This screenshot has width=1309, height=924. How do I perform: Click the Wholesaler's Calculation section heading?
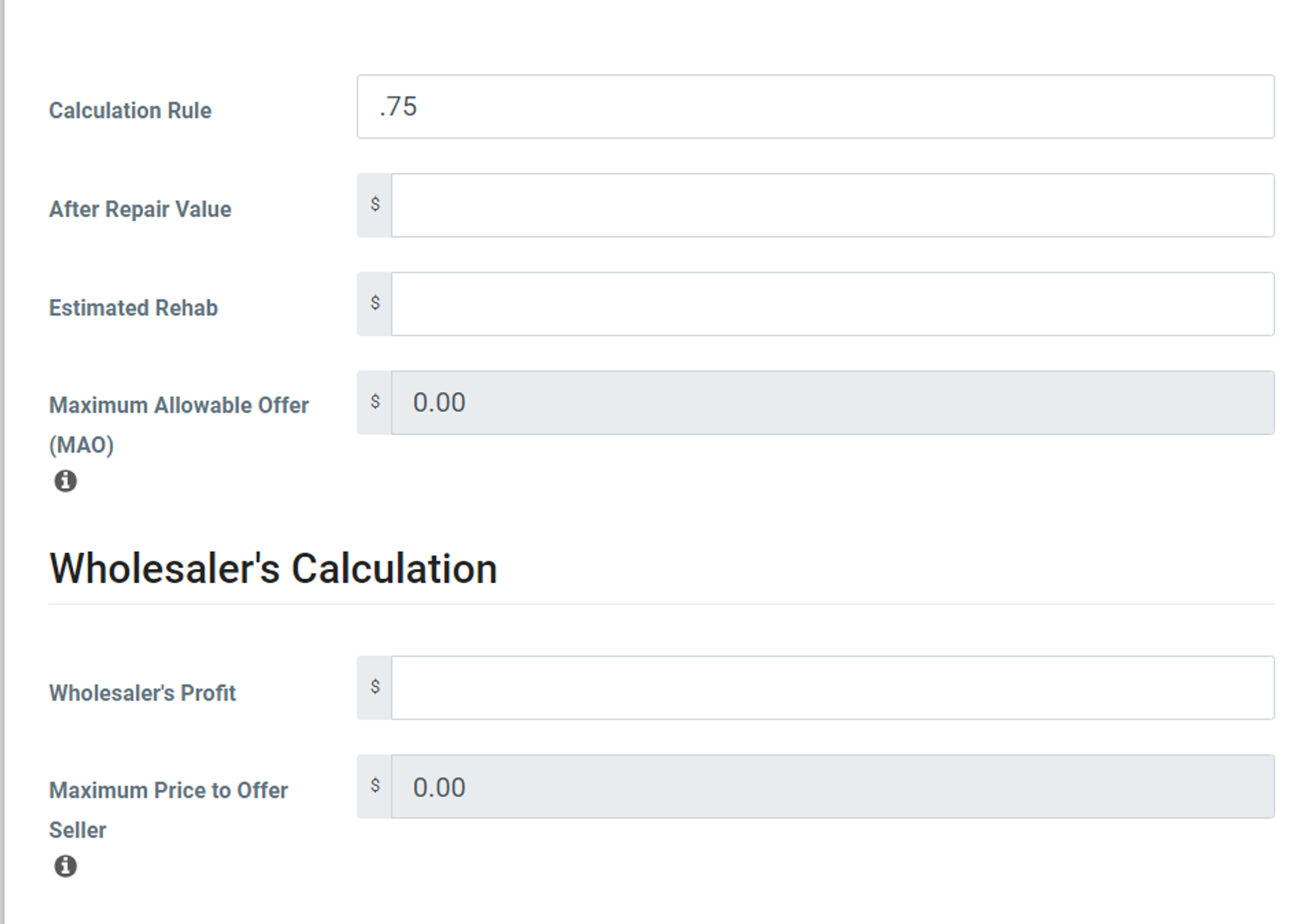tap(273, 569)
